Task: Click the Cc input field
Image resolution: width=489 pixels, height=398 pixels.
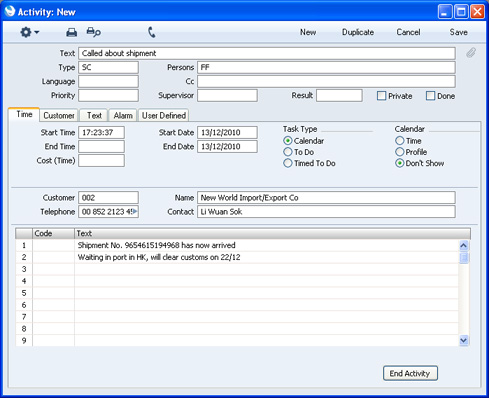Action: pos(326,81)
